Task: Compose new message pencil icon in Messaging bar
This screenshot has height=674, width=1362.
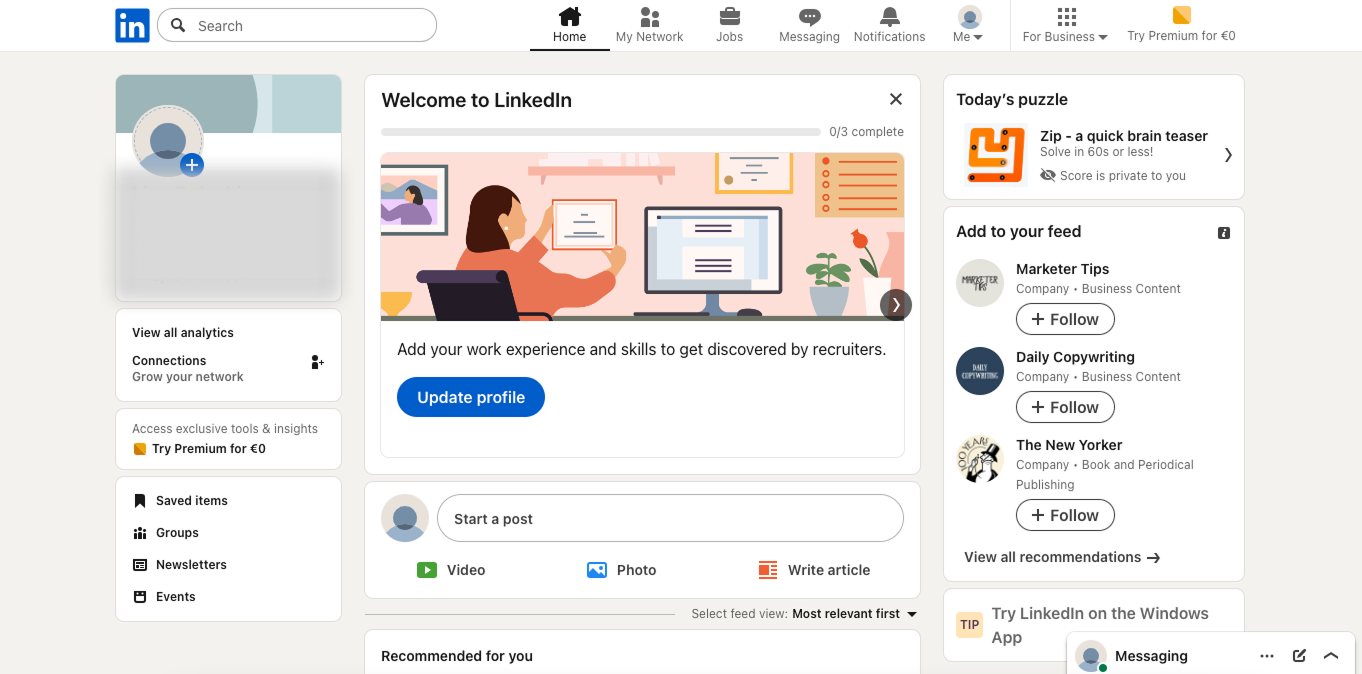Action: (1299, 656)
